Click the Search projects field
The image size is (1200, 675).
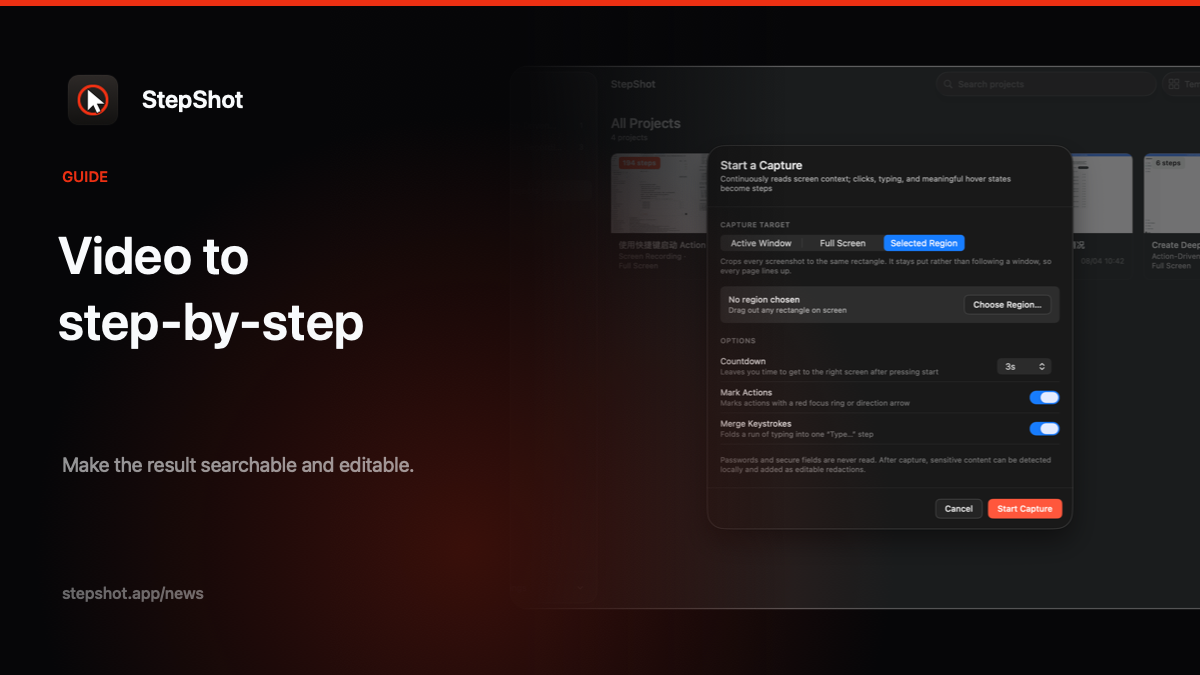pos(1046,84)
